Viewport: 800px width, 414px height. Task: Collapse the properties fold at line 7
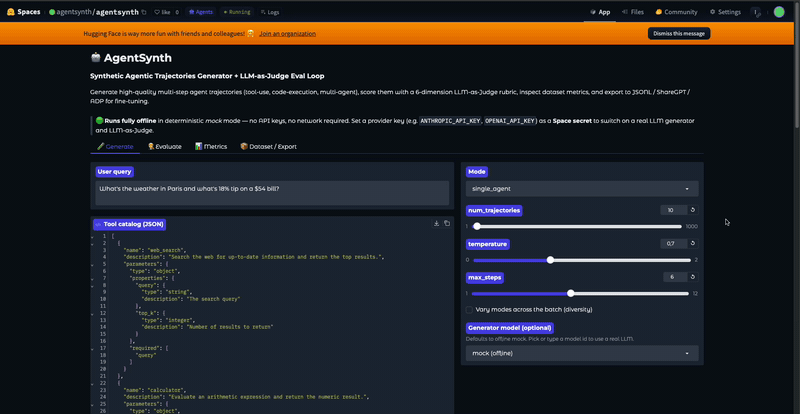[x=92, y=278]
